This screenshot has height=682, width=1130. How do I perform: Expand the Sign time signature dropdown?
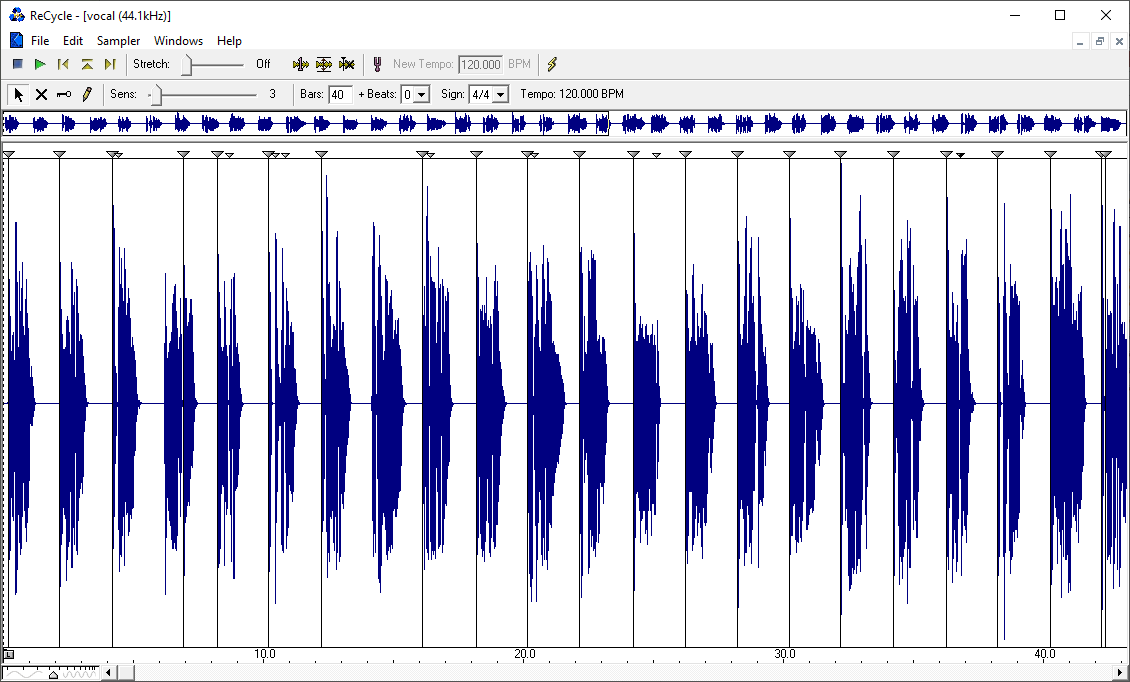point(501,95)
